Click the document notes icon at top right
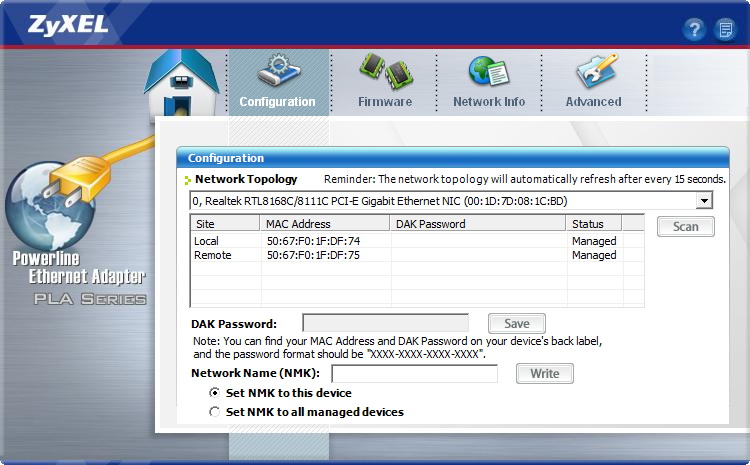Viewport: 750px width, 465px height. pyautogui.click(x=725, y=29)
